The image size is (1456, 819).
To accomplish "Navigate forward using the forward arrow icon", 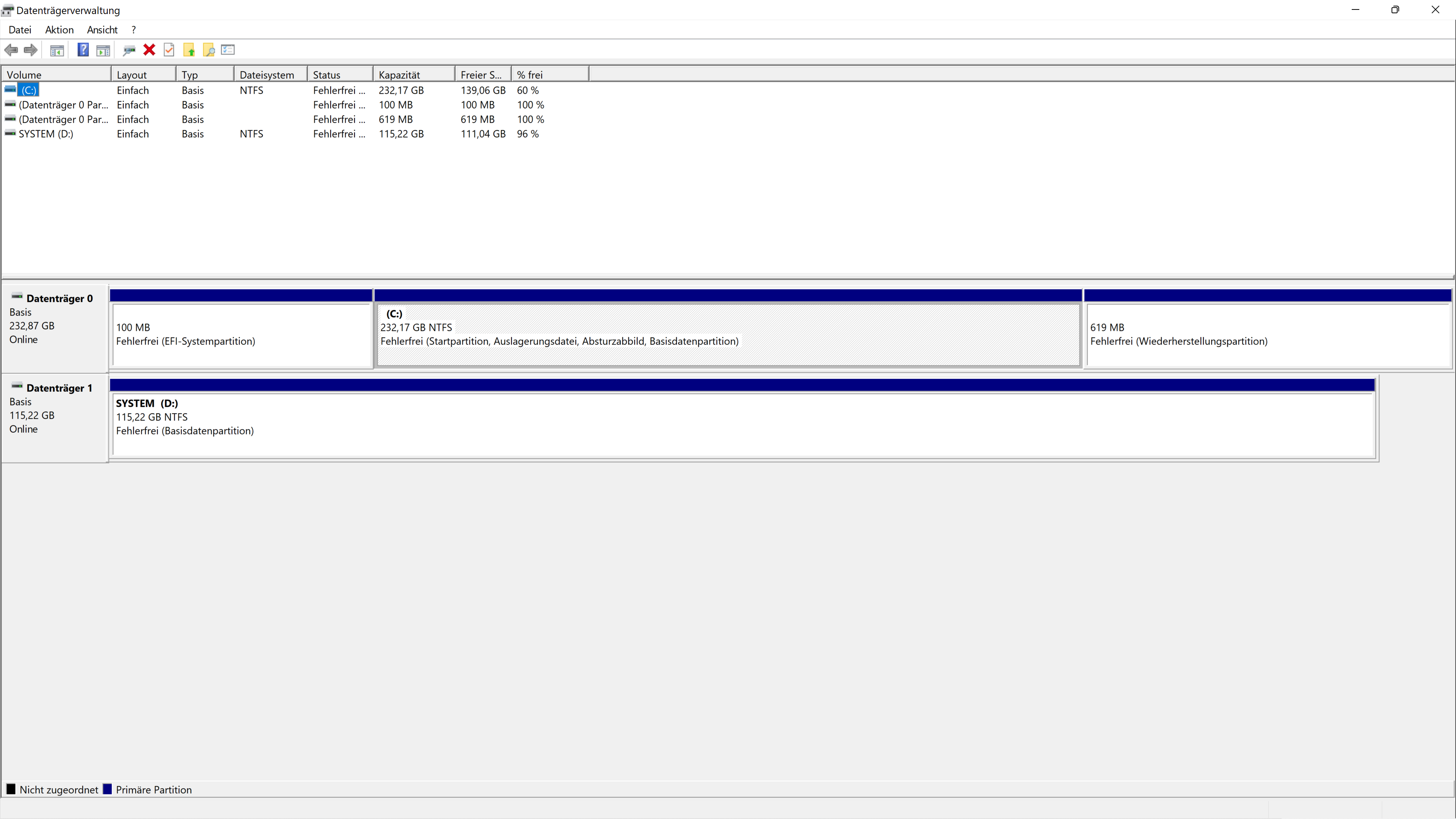I will [30, 50].
